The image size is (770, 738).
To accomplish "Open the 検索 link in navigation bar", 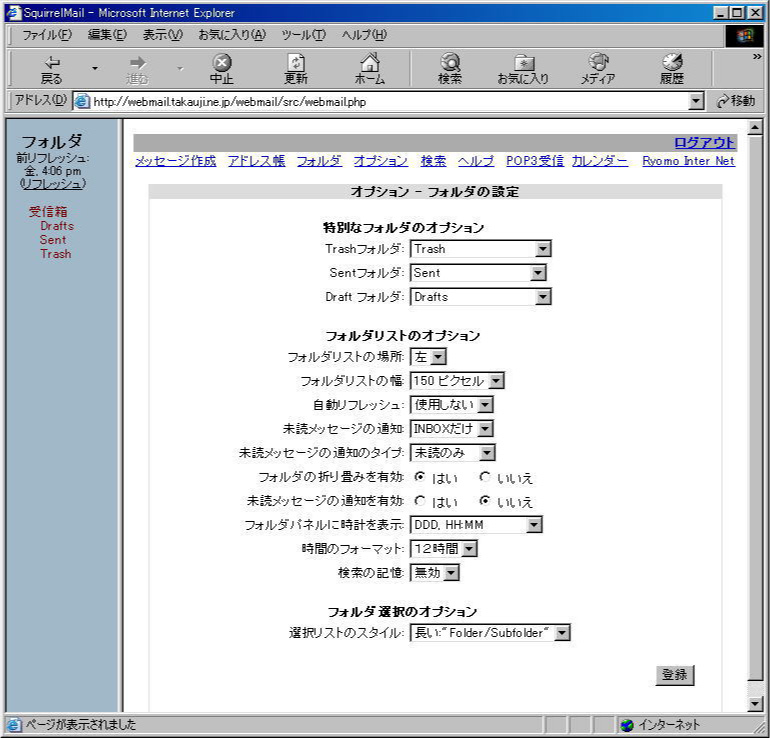I will [x=433, y=161].
